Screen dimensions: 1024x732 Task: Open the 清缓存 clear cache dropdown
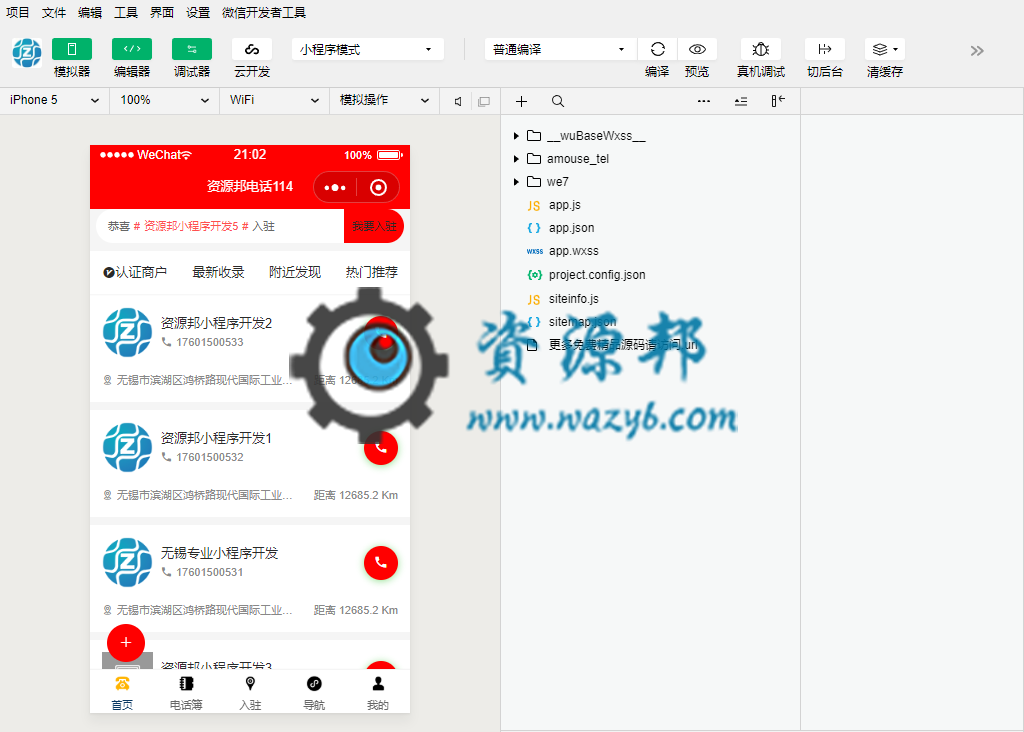pos(885,49)
